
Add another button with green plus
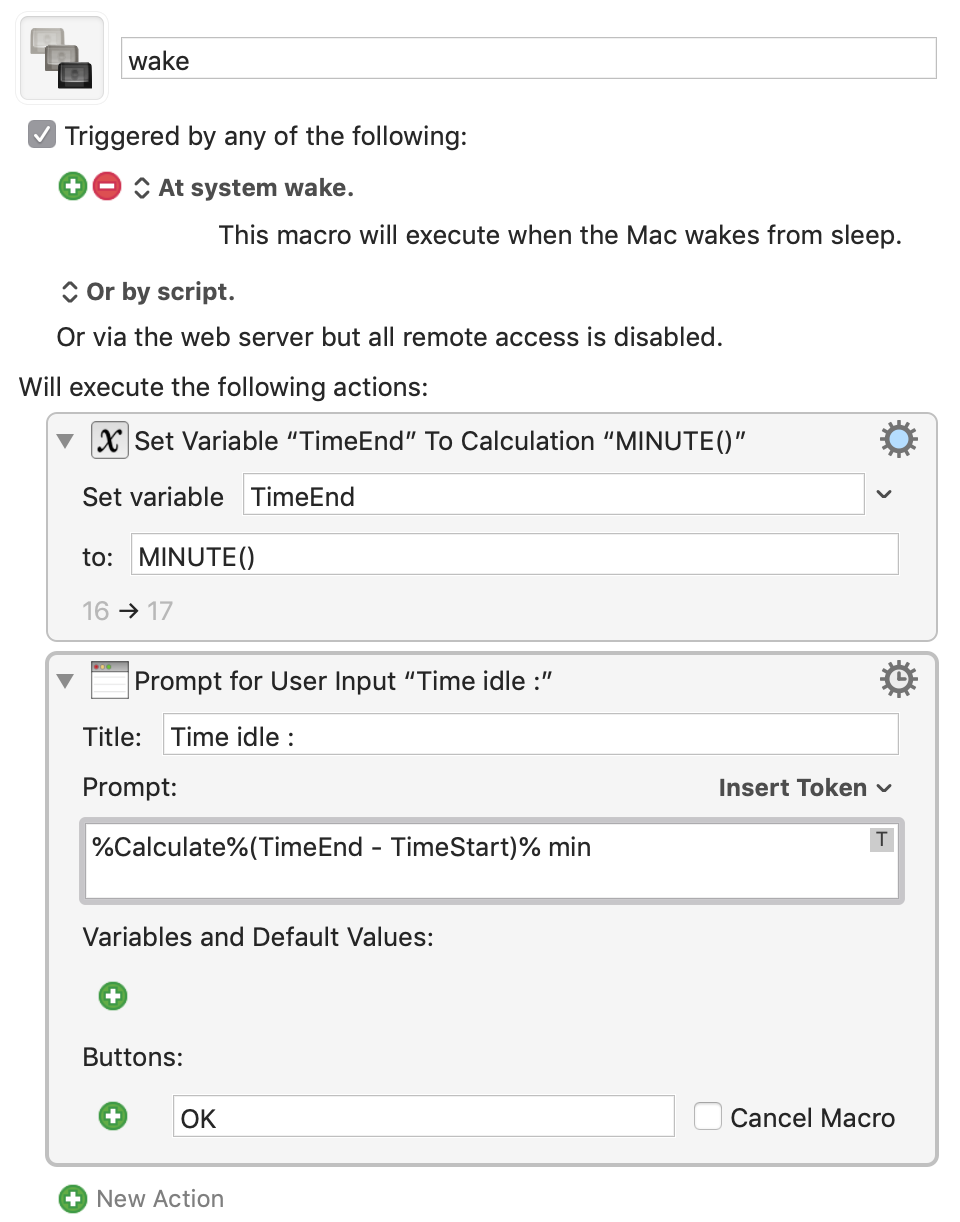point(113,1116)
